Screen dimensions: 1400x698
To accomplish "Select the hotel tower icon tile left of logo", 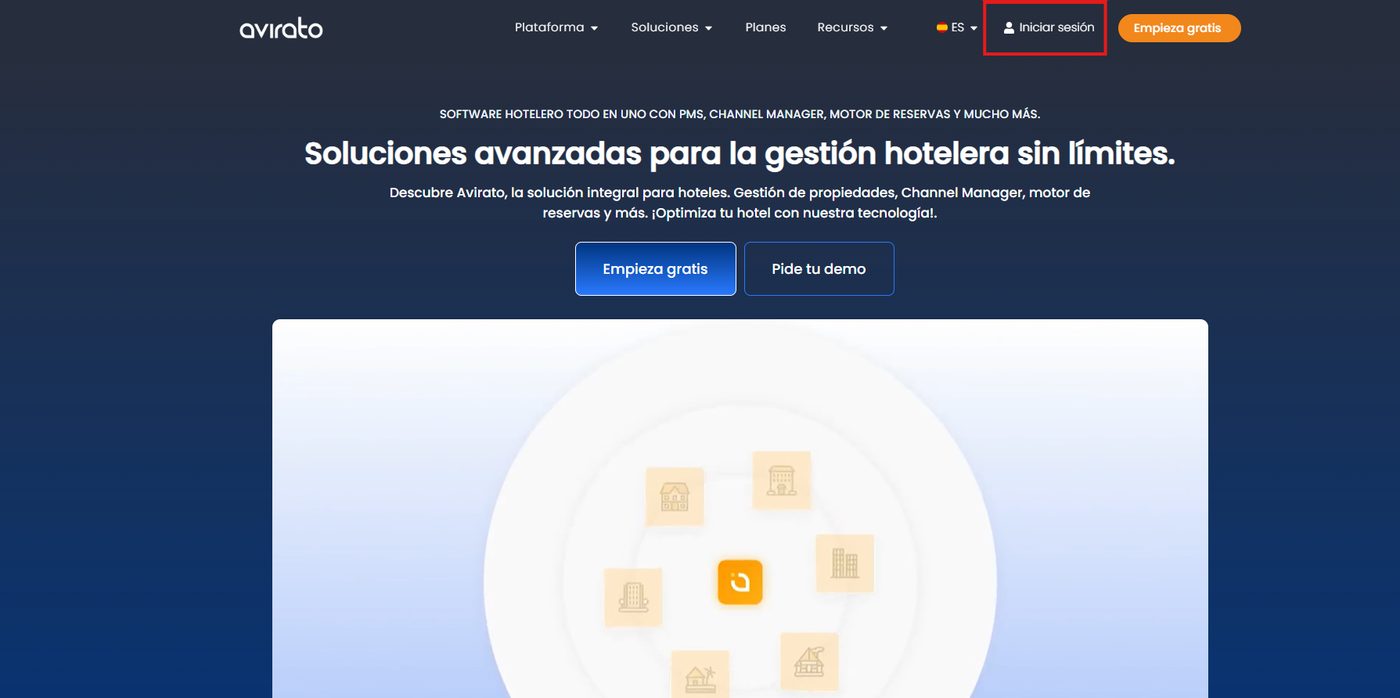I will coord(633,598).
